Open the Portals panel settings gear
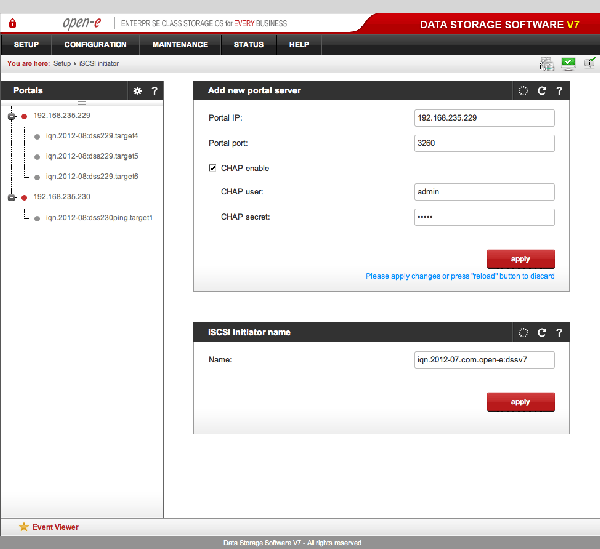Viewport: 600px width, 549px height. coord(137,91)
